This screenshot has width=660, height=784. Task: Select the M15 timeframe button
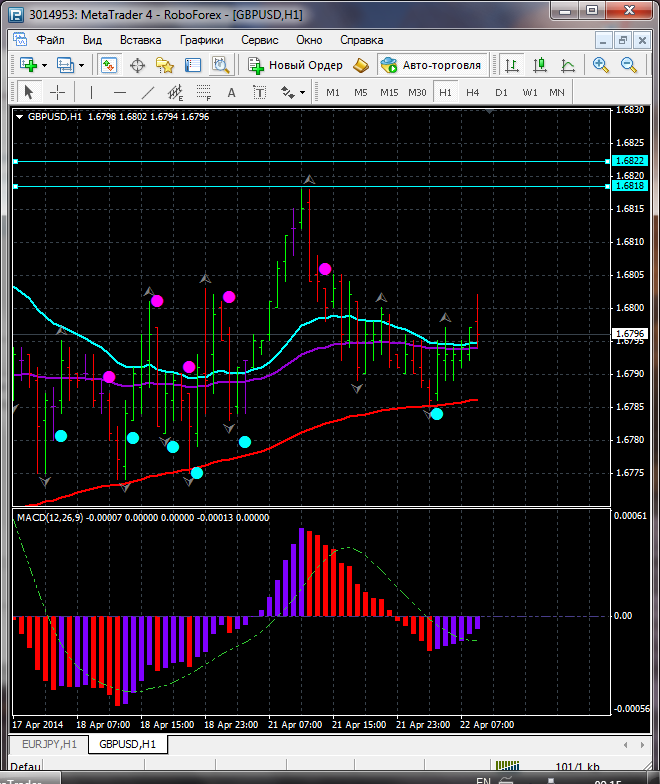click(389, 92)
